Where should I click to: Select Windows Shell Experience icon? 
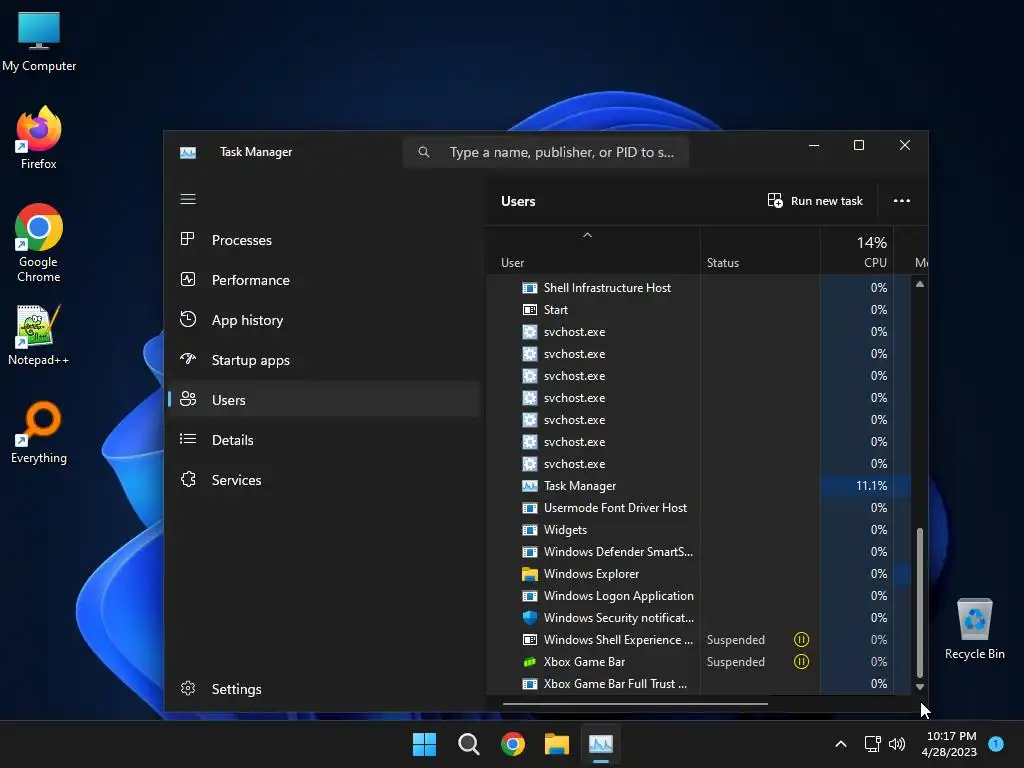[530, 640]
